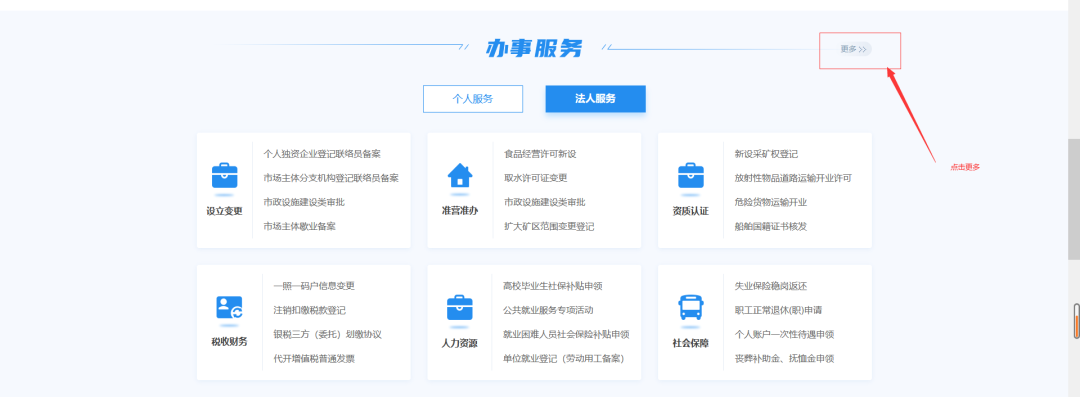
Task: Click the 资质认证 briefcase icon
Action: (x=691, y=176)
